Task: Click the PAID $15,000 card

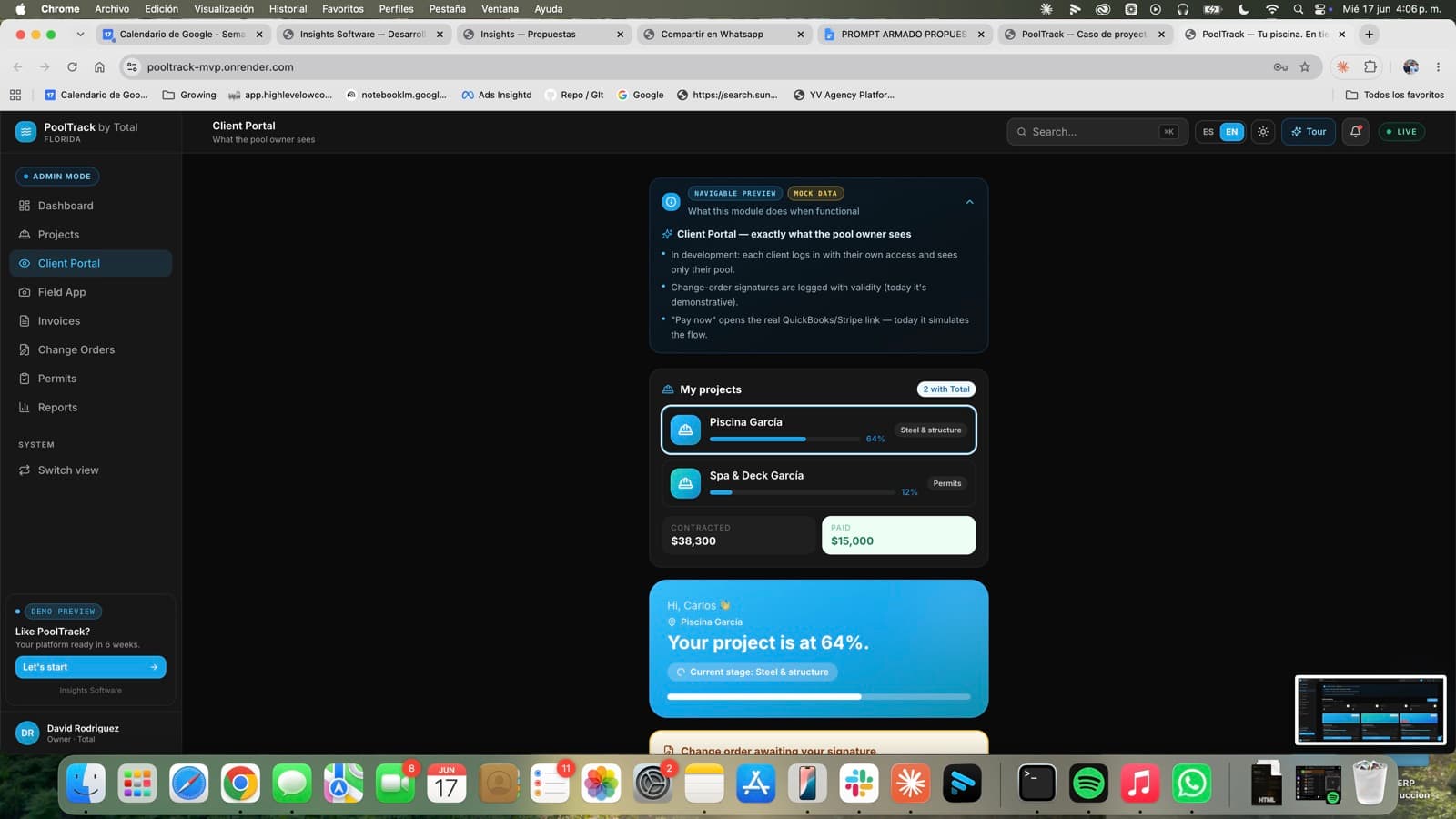Action: (898, 535)
